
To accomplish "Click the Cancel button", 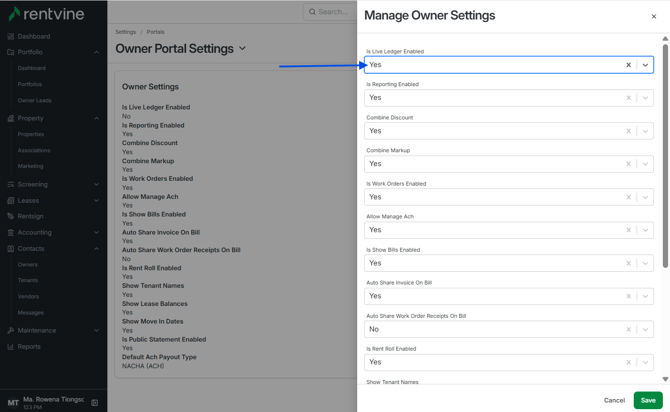I will click(x=614, y=400).
